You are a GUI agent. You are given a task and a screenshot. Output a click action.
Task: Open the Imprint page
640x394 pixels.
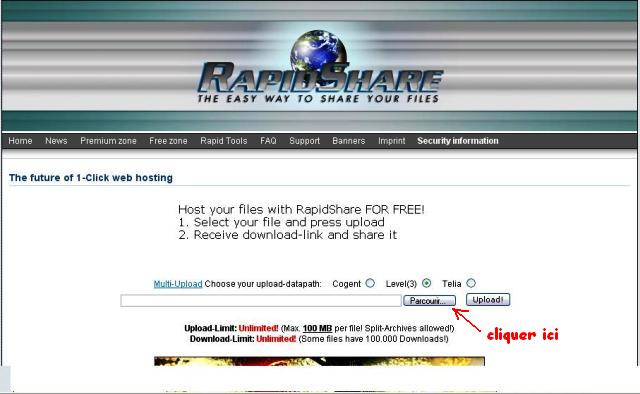click(x=391, y=141)
